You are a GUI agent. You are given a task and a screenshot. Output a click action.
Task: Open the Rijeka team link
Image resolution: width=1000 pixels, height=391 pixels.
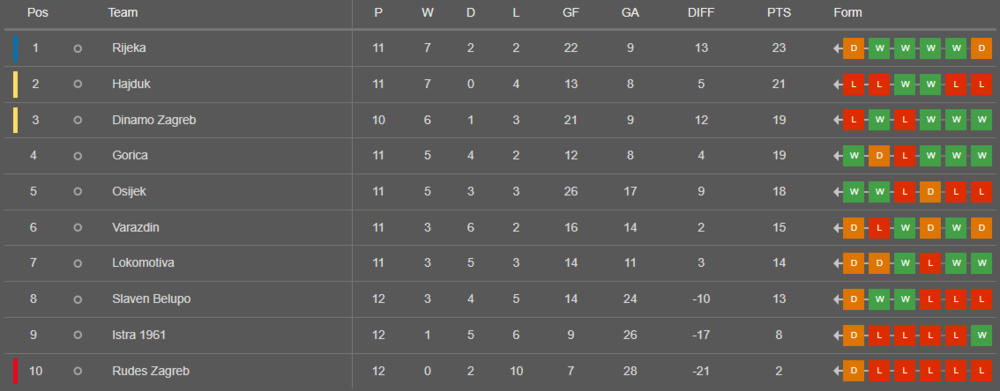(x=129, y=48)
